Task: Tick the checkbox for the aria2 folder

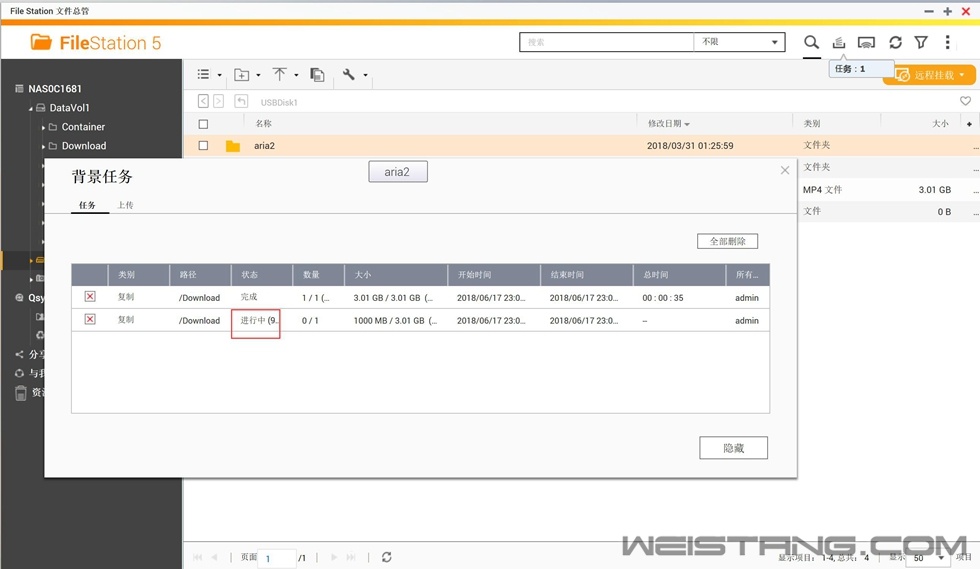Action: 203,145
